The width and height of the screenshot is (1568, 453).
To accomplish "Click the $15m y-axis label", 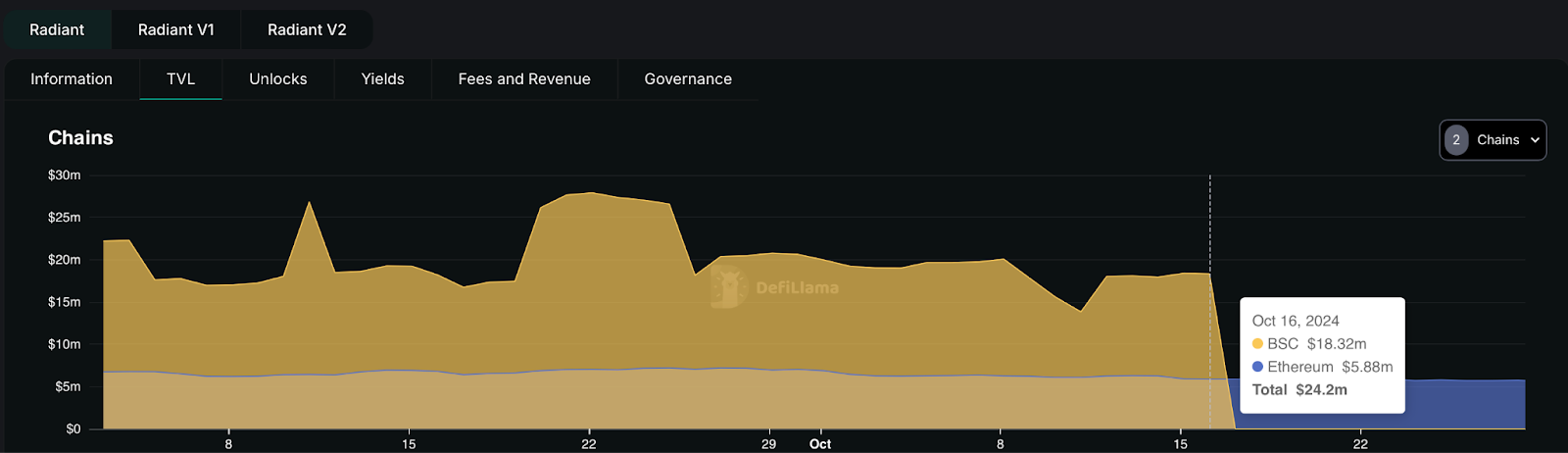I will 65,302.
